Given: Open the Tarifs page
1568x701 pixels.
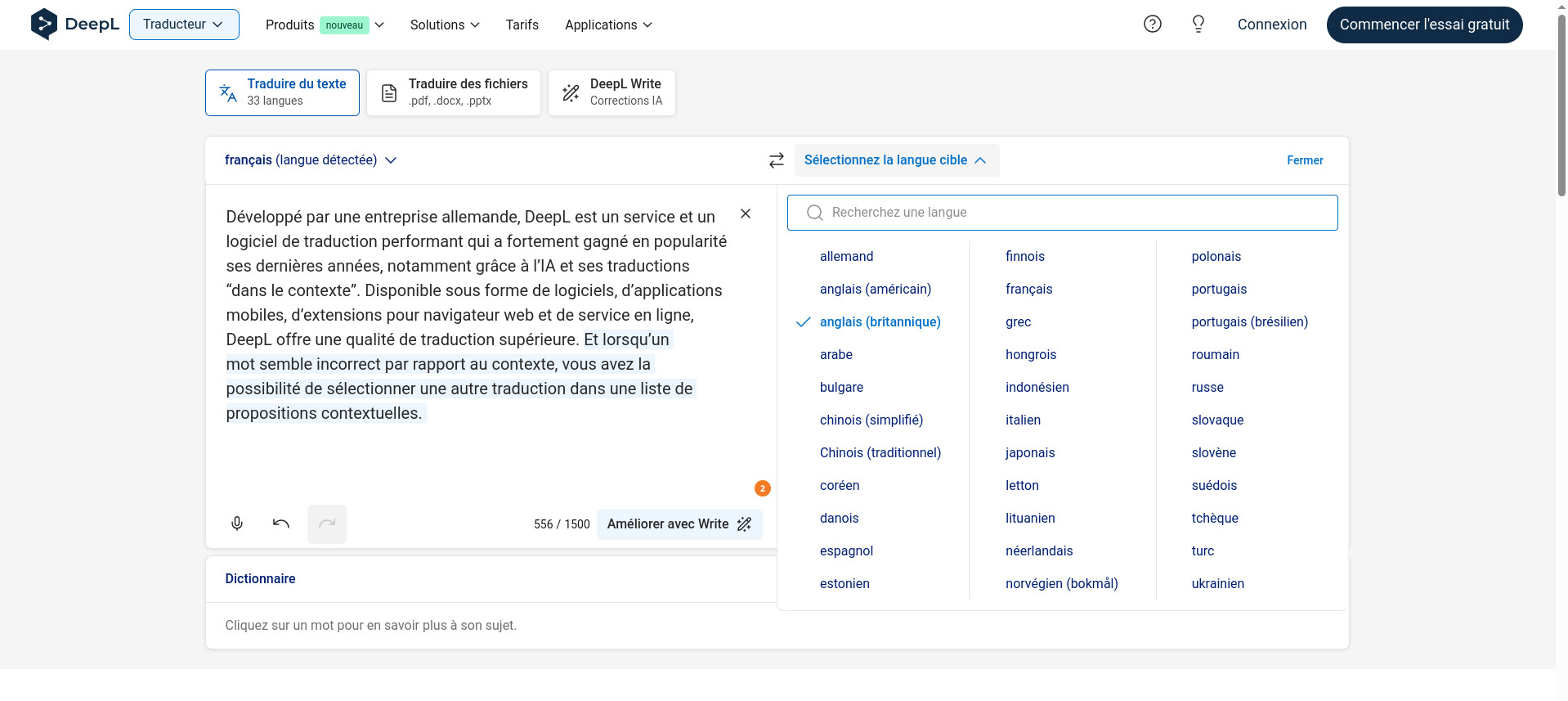Looking at the screenshot, I should point(522,25).
